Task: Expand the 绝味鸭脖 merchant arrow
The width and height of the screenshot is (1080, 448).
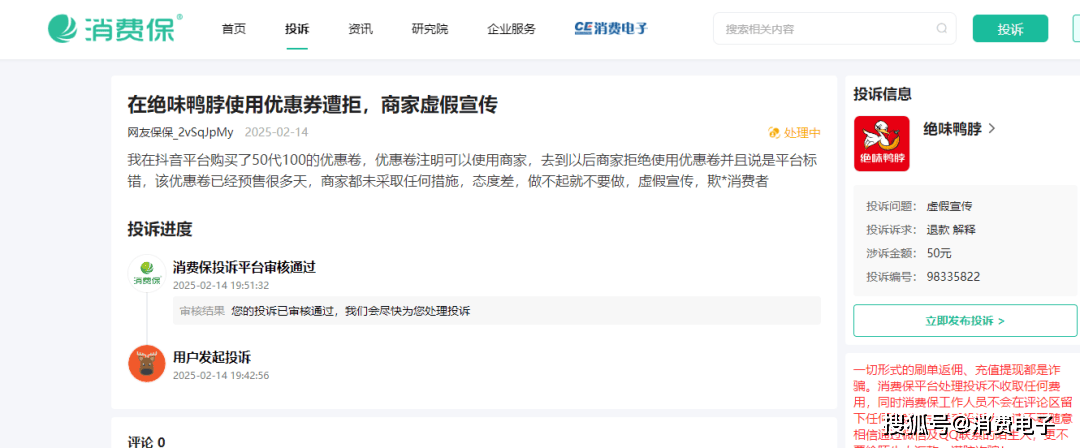Action: click(x=992, y=128)
